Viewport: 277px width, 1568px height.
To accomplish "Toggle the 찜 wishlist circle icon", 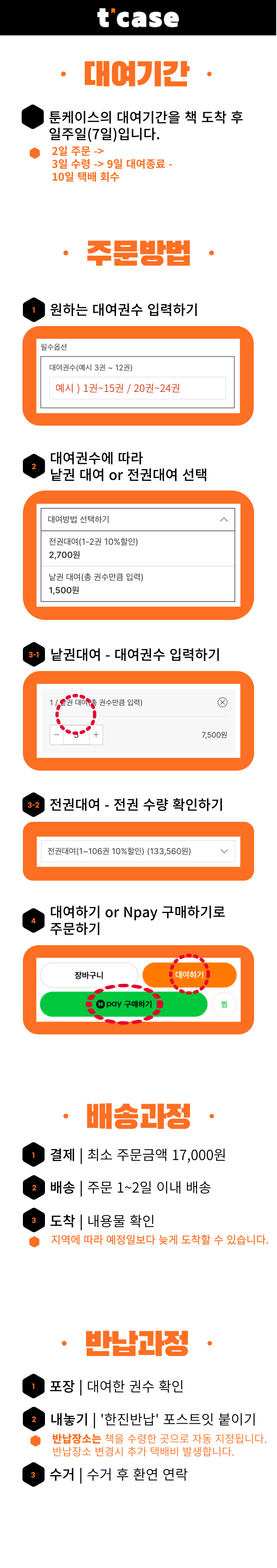I will (224, 1004).
